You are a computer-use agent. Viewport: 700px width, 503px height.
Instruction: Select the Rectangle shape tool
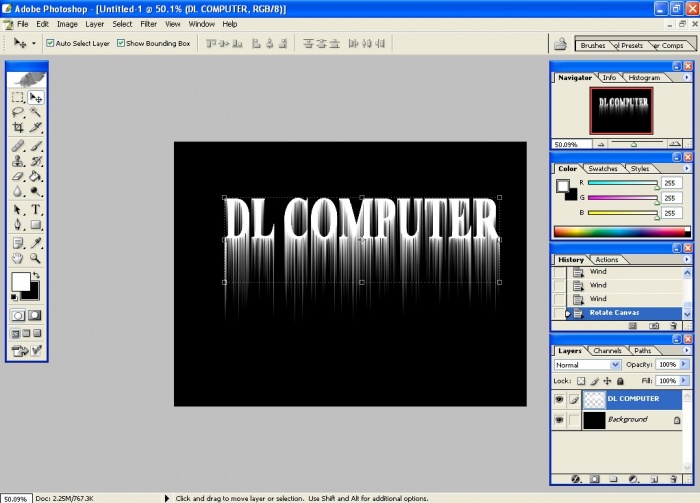coord(36,224)
